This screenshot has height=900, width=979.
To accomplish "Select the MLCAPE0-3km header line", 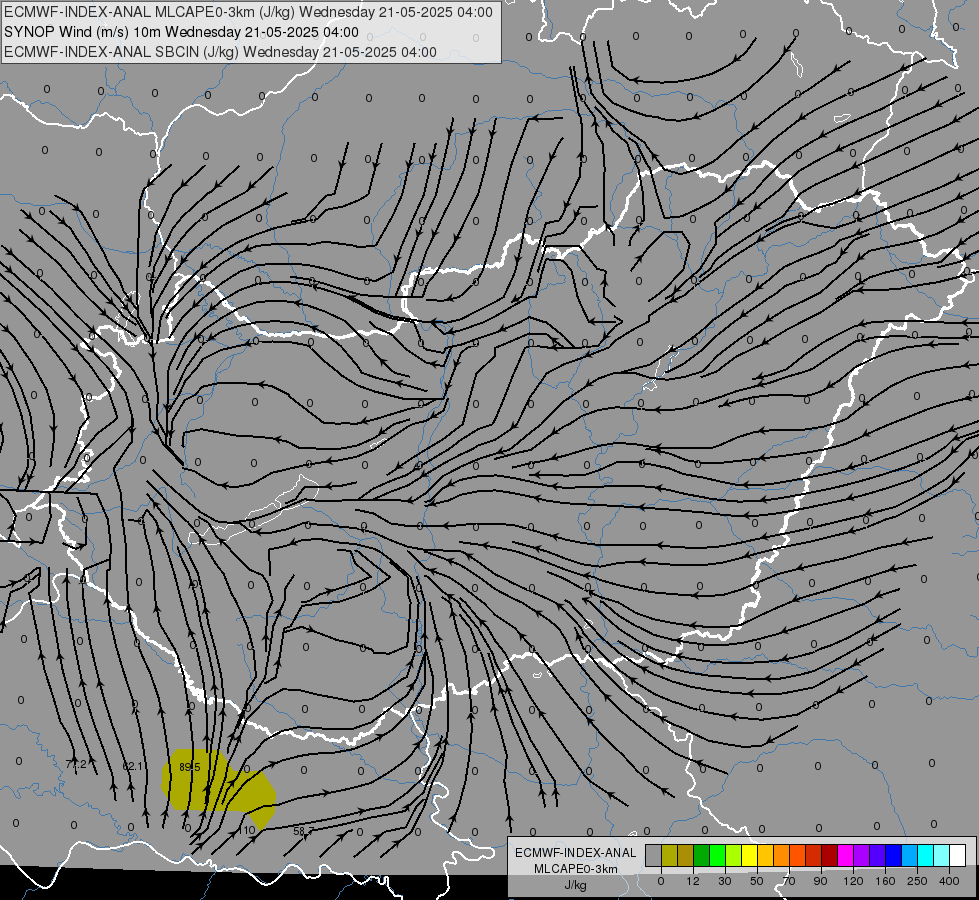I will pyautogui.click(x=248, y=12).
